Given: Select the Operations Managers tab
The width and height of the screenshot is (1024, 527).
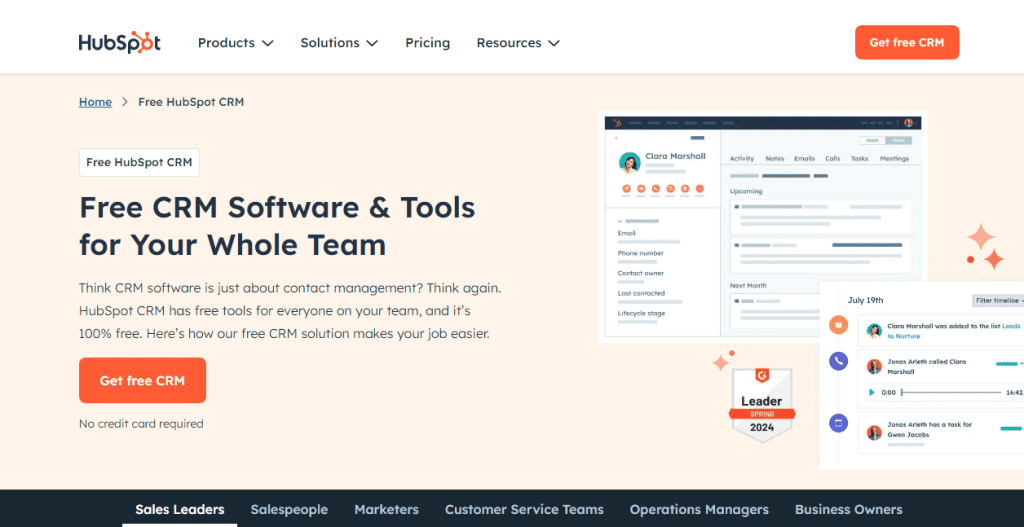Looking at the screenshot, I should click(x=699, y=509).
